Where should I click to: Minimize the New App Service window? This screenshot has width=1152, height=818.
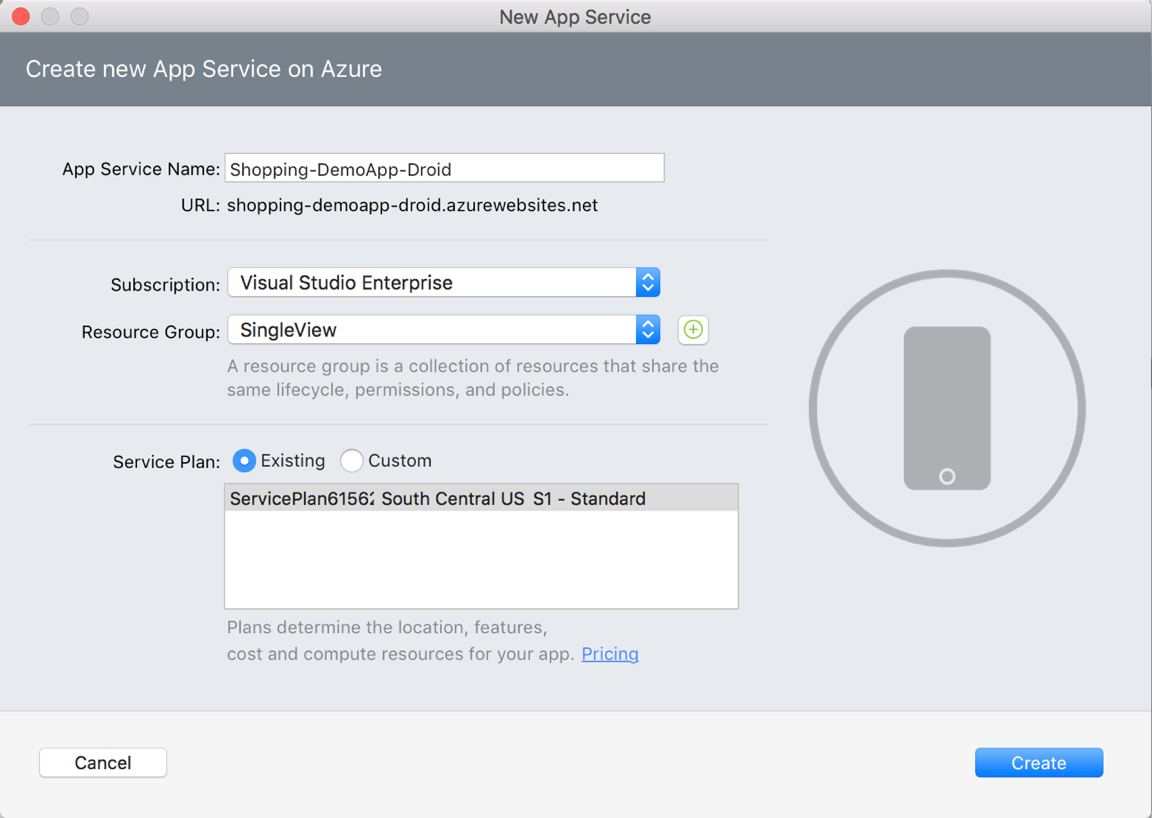(50, 17)
